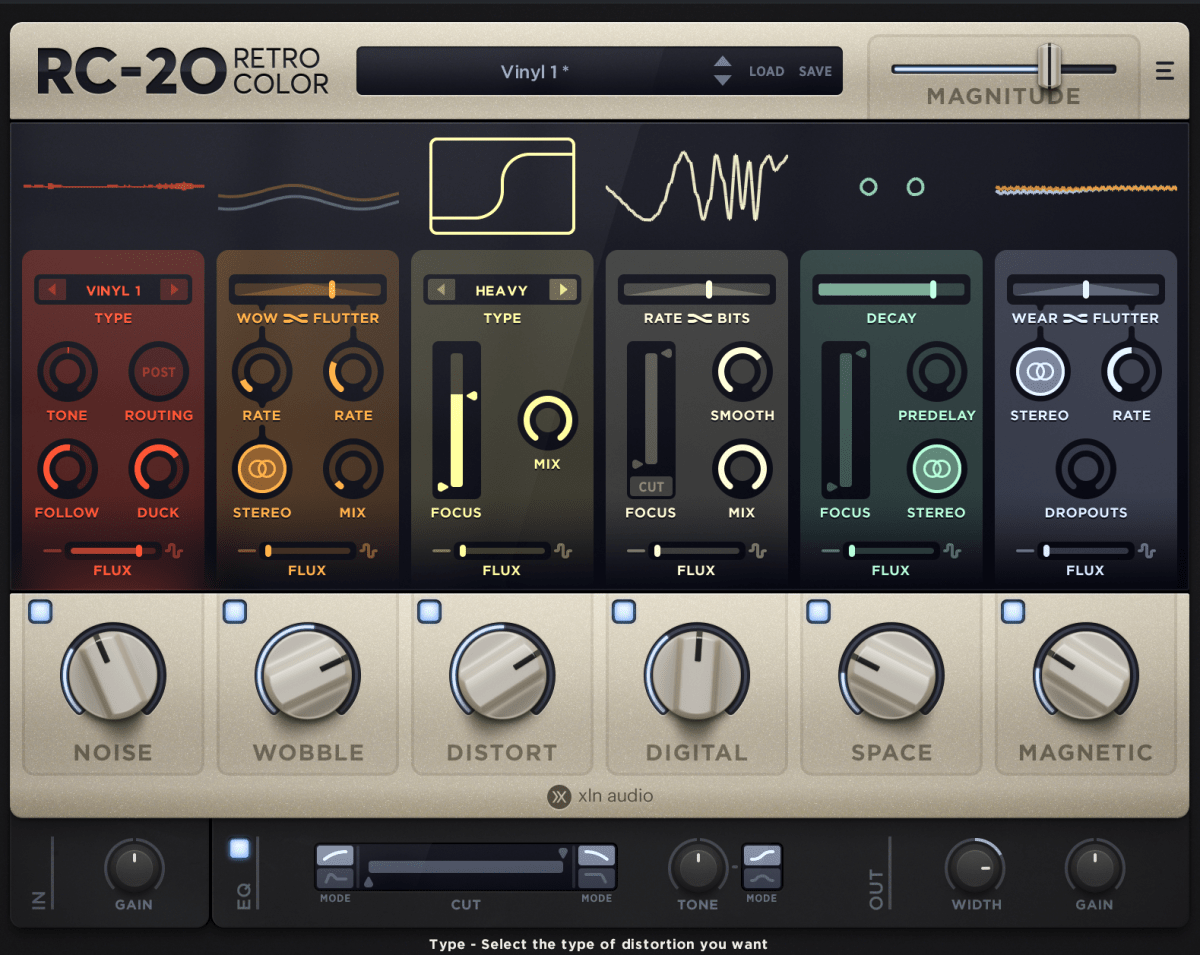Click the Distort waveshape display icon

502,186
